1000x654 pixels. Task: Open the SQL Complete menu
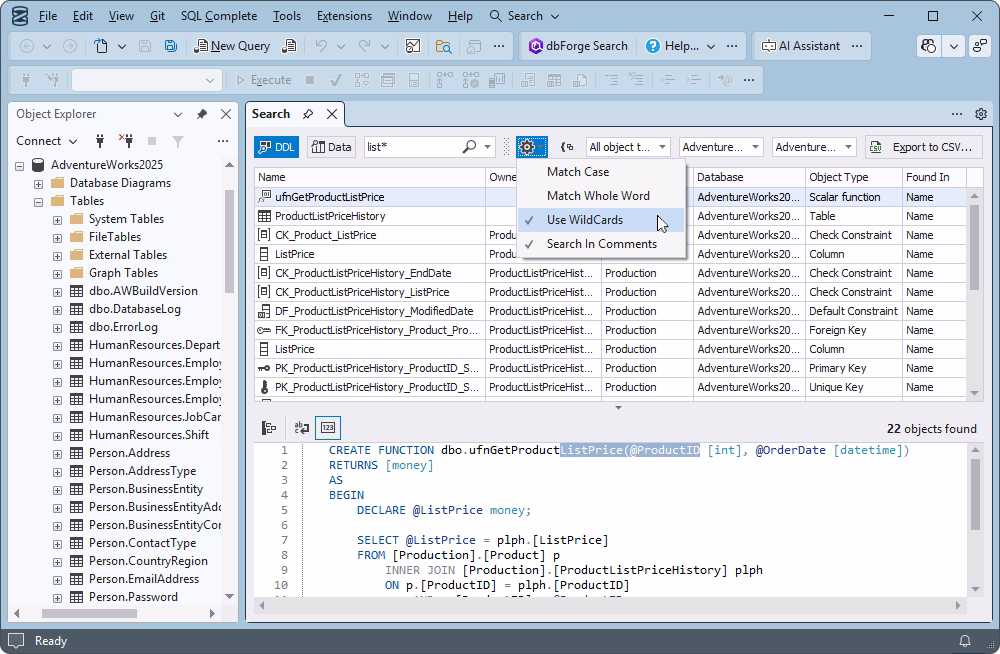coord(219,15)
